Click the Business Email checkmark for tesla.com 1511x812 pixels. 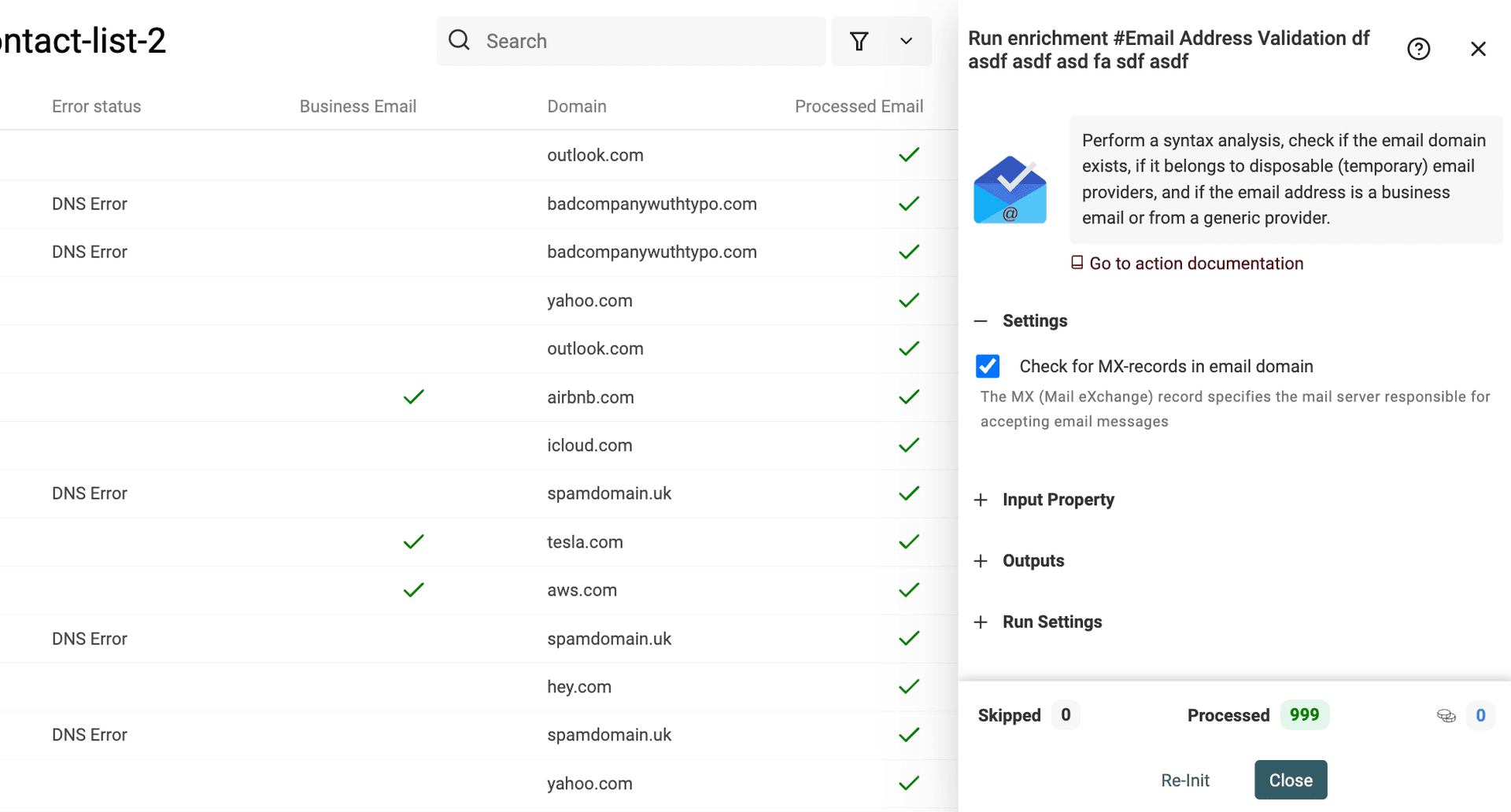pos(413,542)
